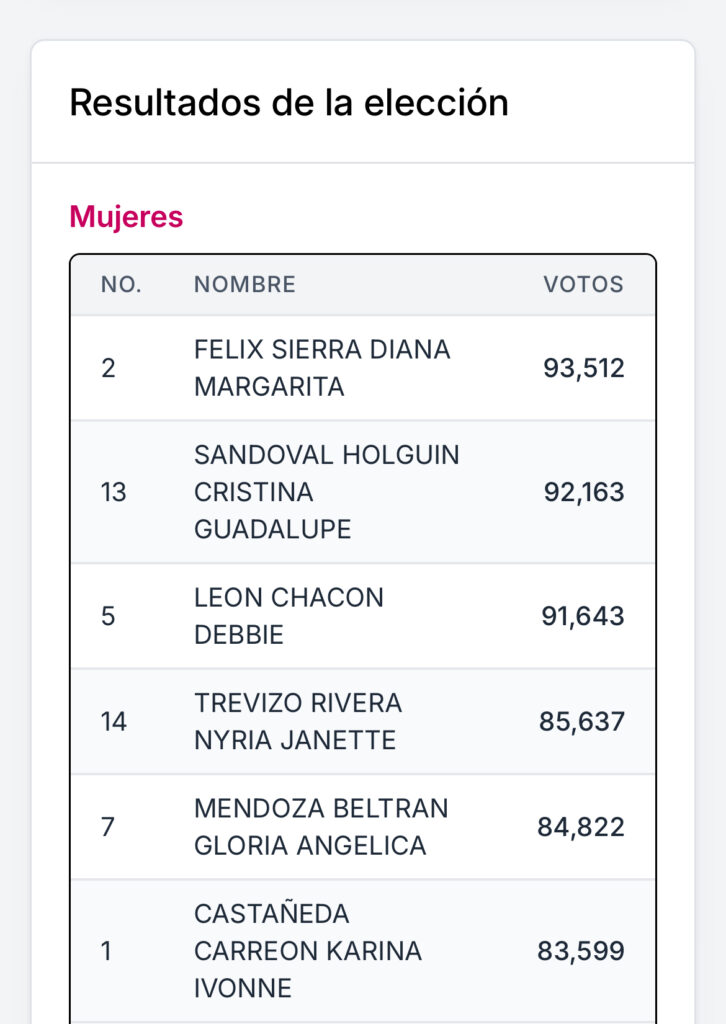The height and width of the screenshot is (1024, 726).
Task: Click the NO. column header
Action: (x=121, y=284)
